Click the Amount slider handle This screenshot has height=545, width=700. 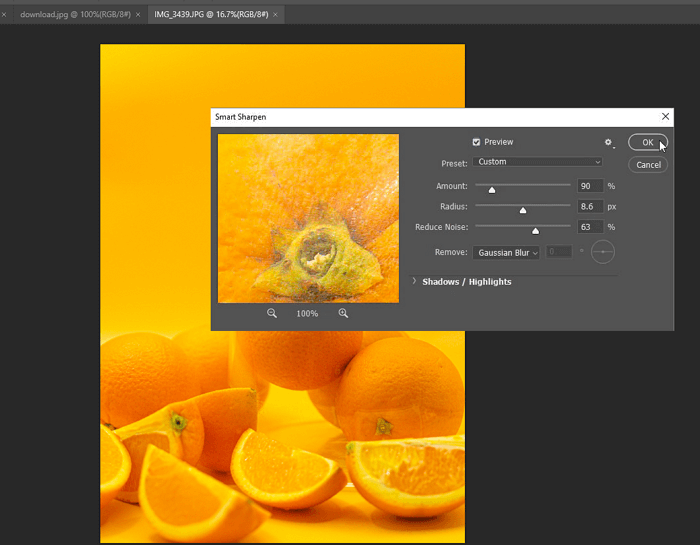[492, 189]
